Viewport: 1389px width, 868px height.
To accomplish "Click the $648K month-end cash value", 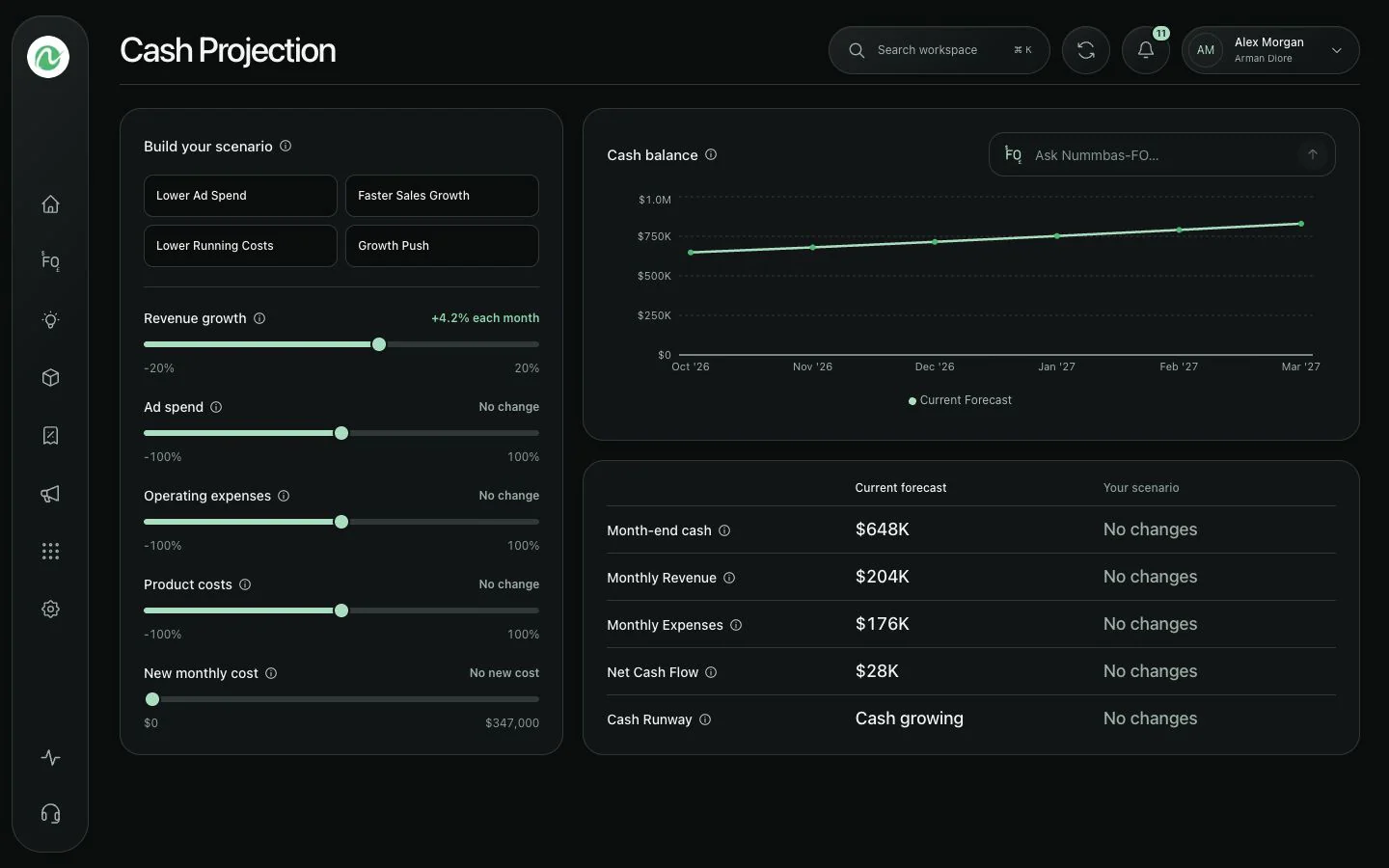I will tap(883, 529).
